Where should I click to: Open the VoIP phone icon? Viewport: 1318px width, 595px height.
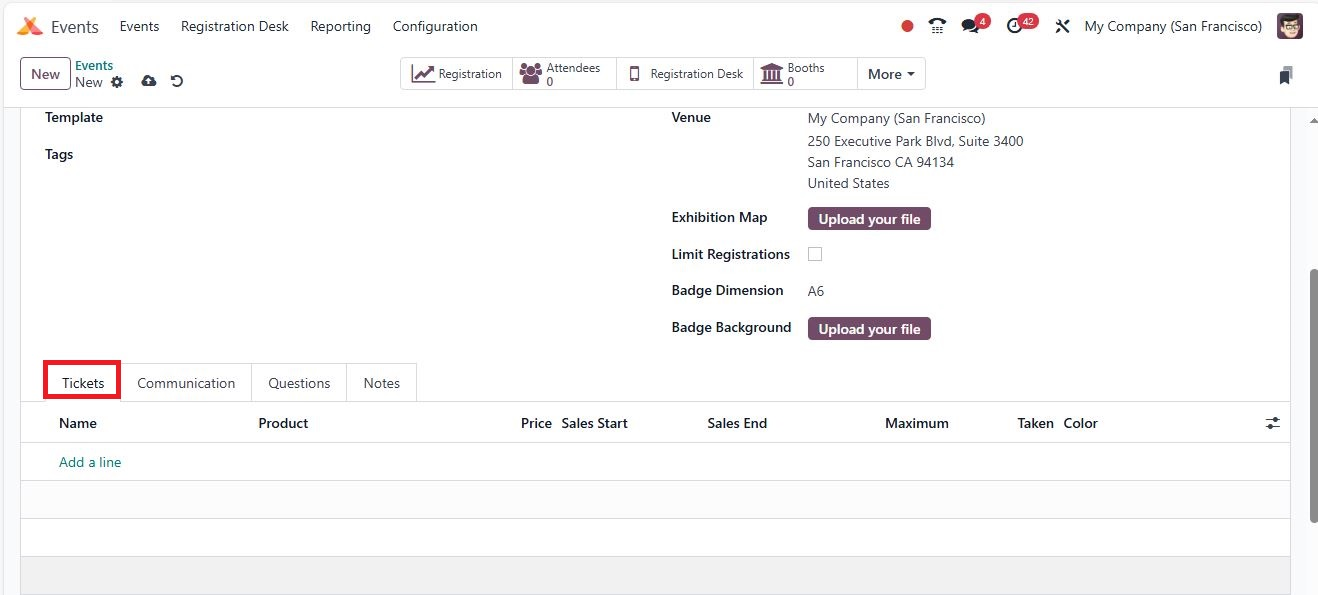coord(937,26)
